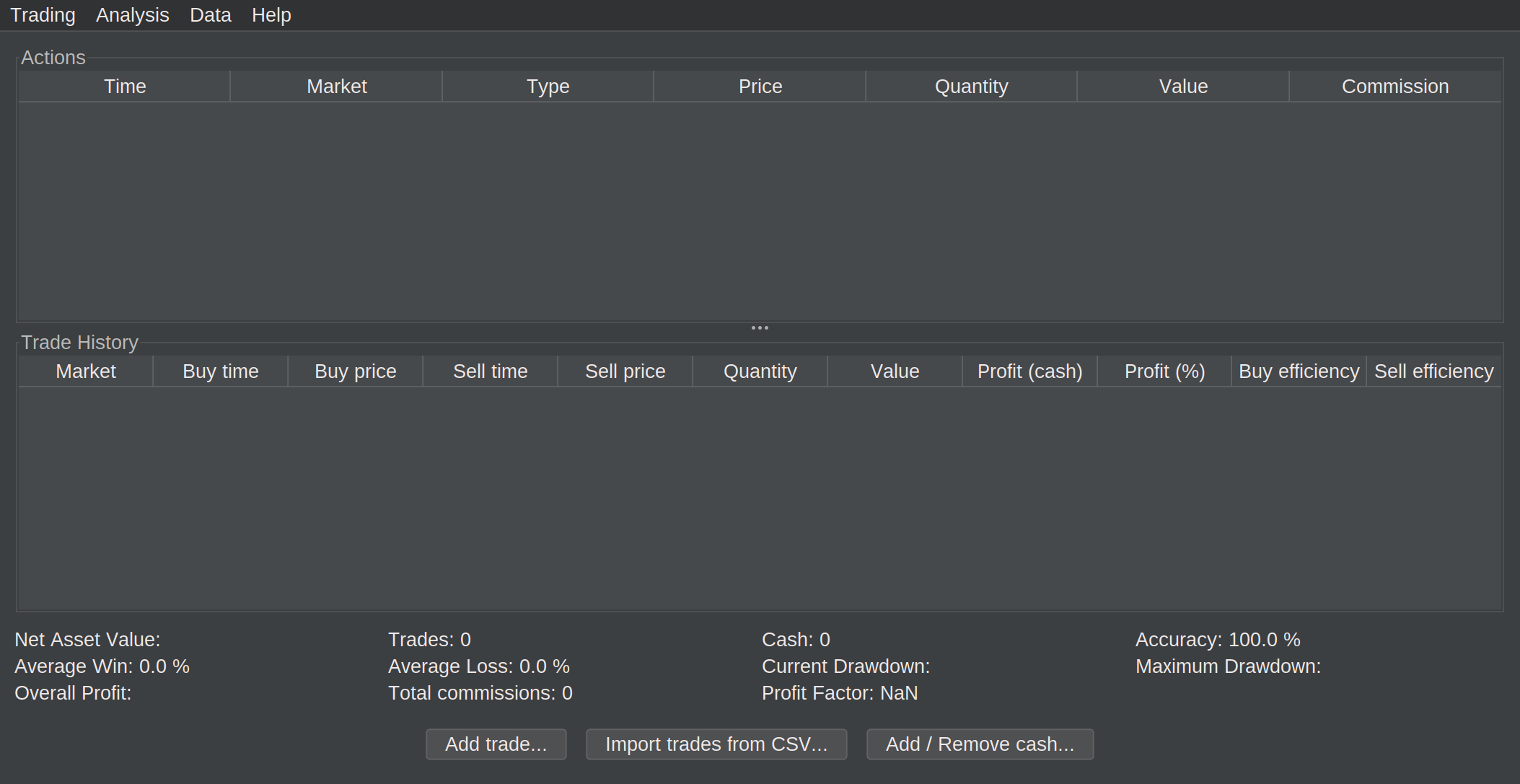
Task: Open the Data menu
Action: click(x=211, y=15)
